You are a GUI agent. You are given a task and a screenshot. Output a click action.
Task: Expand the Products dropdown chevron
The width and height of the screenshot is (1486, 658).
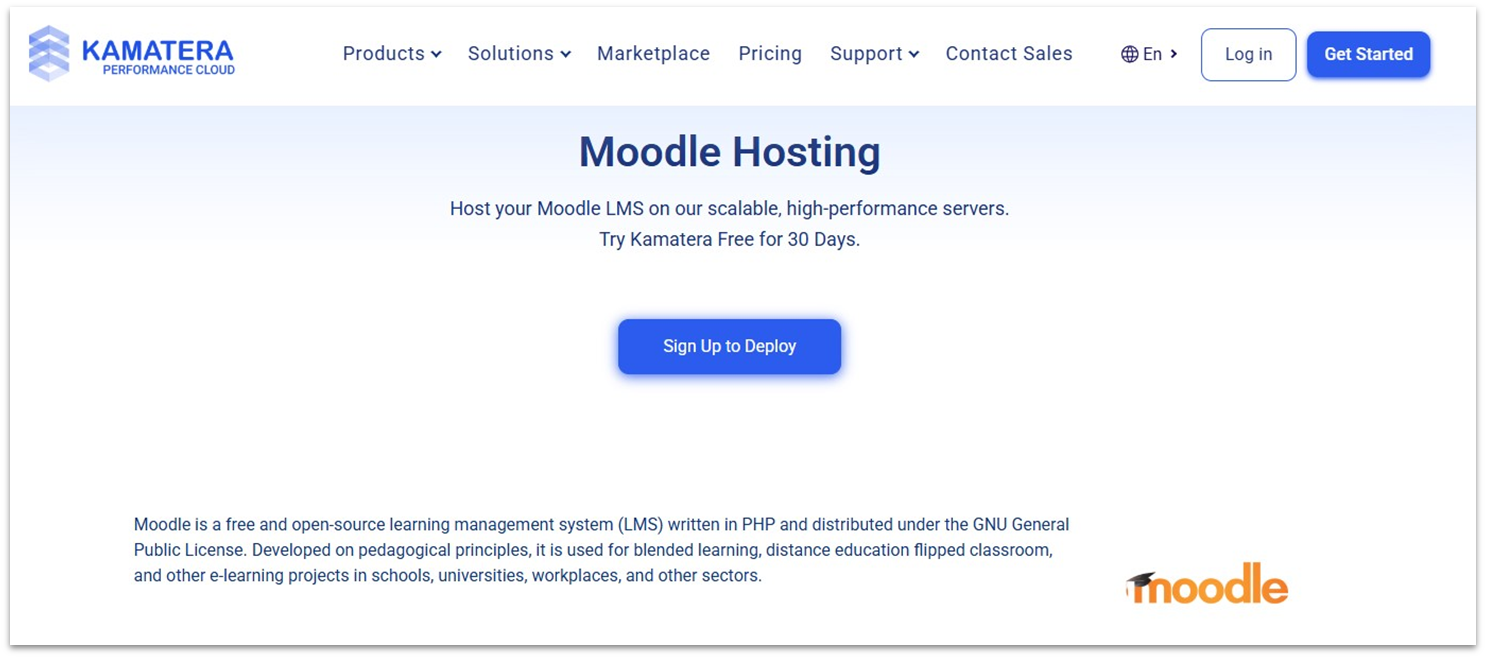click(436, 55)
